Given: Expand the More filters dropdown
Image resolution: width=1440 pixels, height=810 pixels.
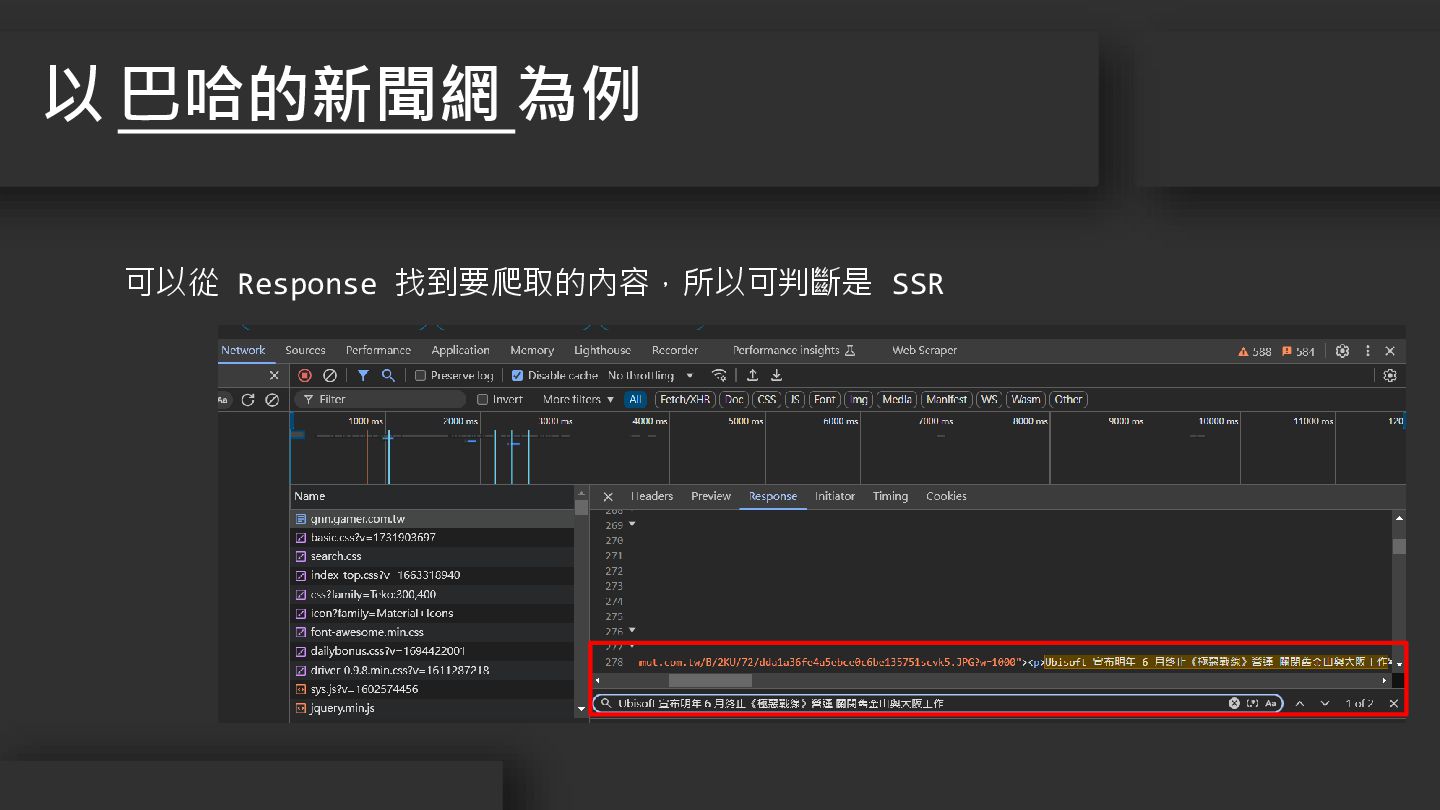Looking at the screenshot, I should (578, 400).
